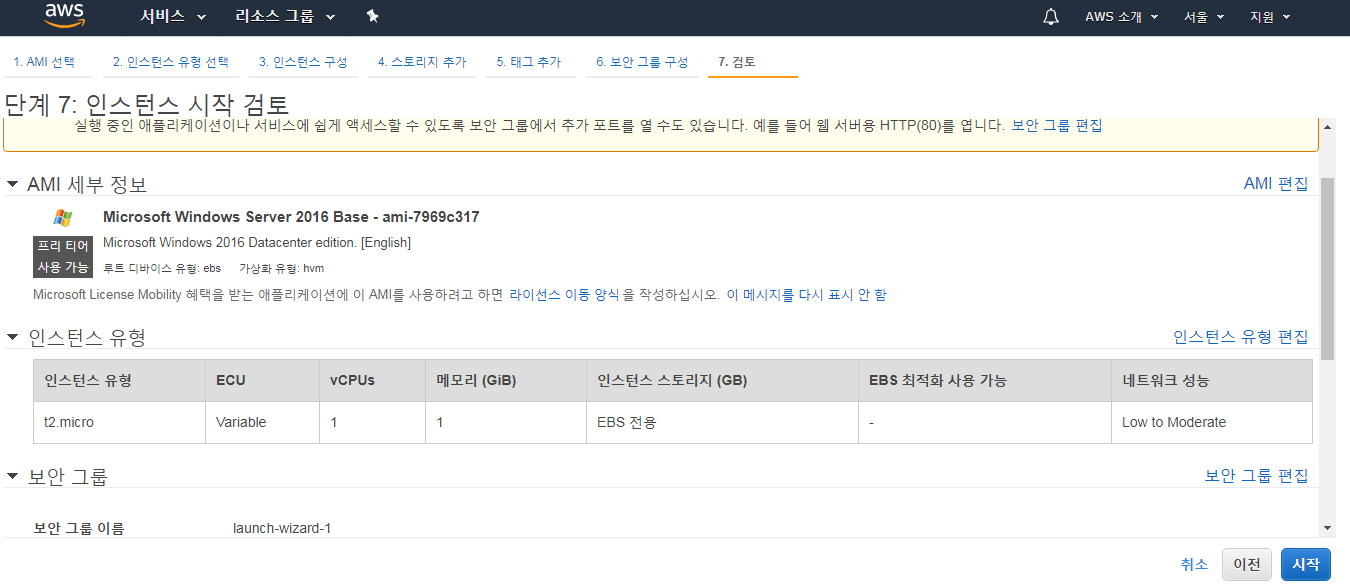Click the scrollbar up arrow
The image size is (1350, 586).
click(x=1327, y=127)
